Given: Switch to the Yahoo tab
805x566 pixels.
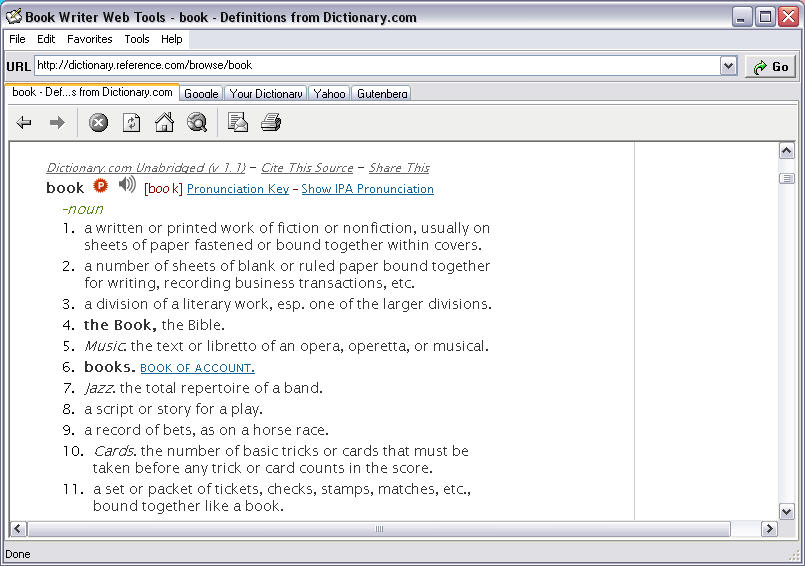Looking at the screenshot, I should click(330, 93).
